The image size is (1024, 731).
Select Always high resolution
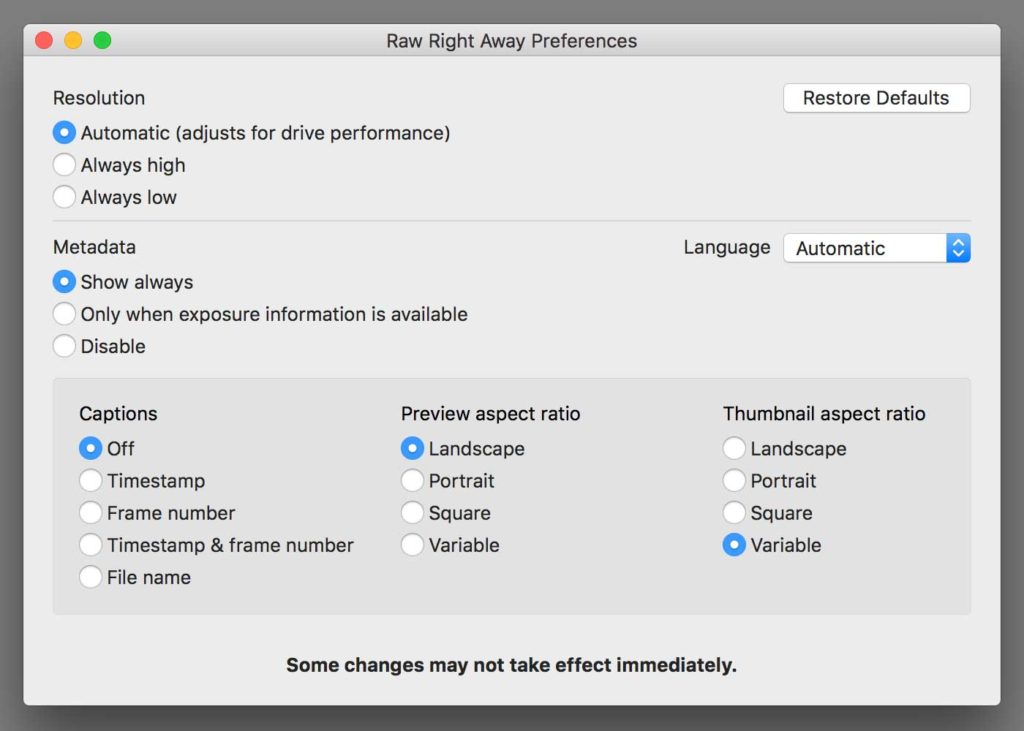point(65,165)
